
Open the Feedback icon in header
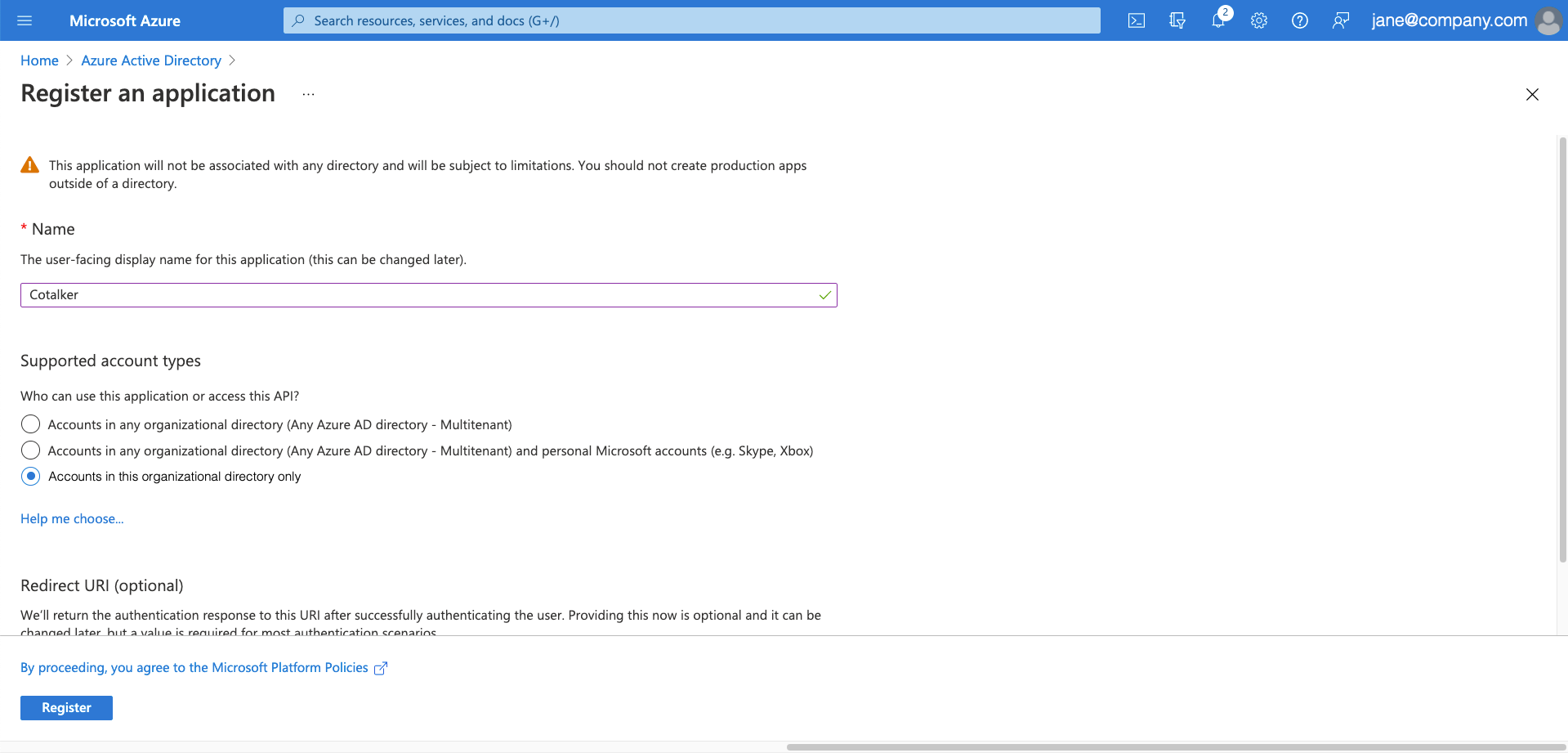[x=1341, y=20]
